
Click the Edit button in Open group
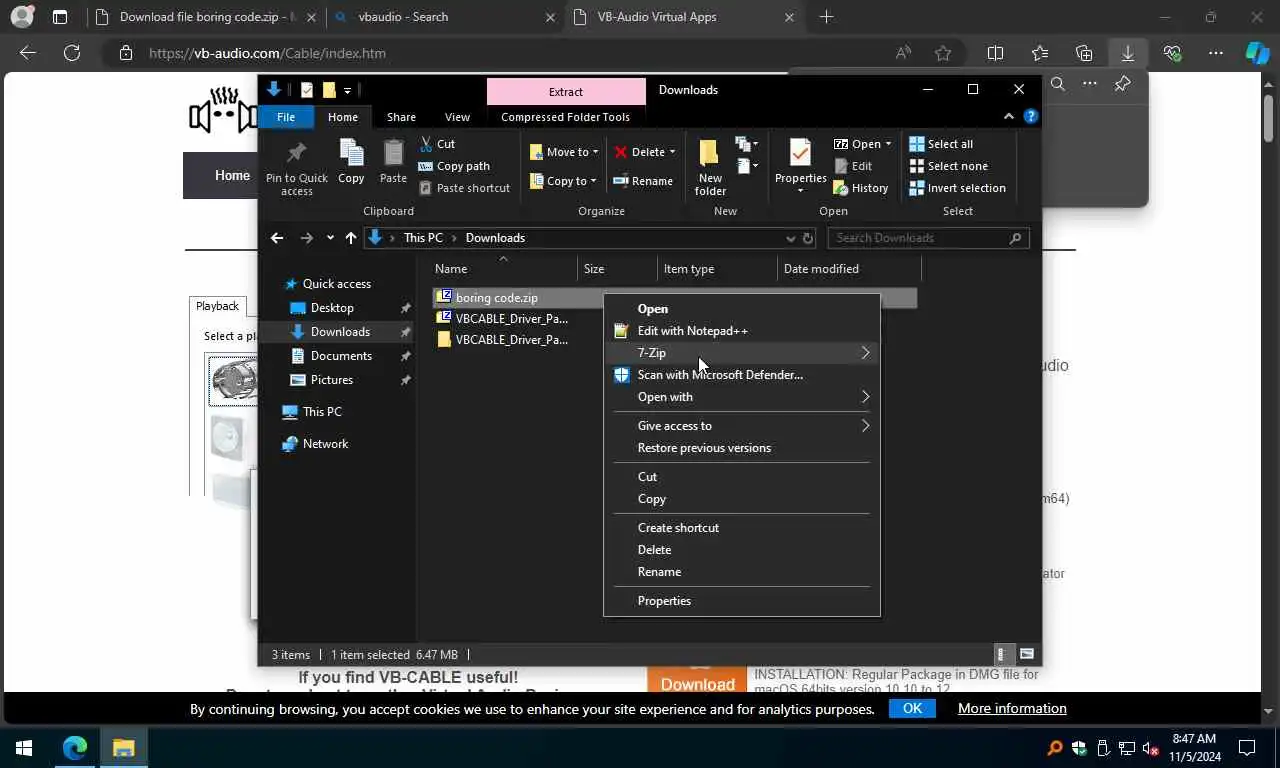pos(853,166)
